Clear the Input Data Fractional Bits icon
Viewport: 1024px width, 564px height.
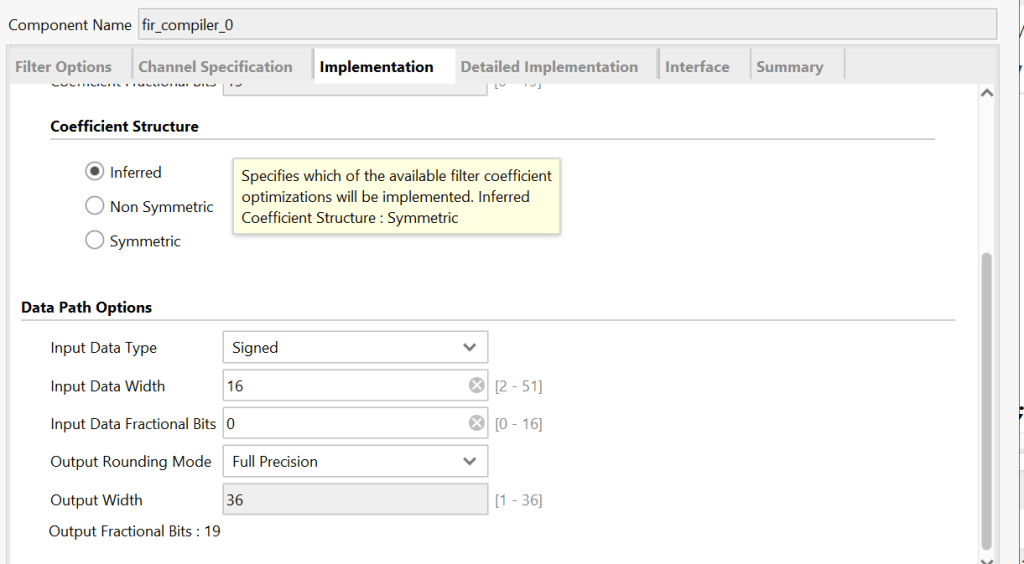[x=476, y=424]
